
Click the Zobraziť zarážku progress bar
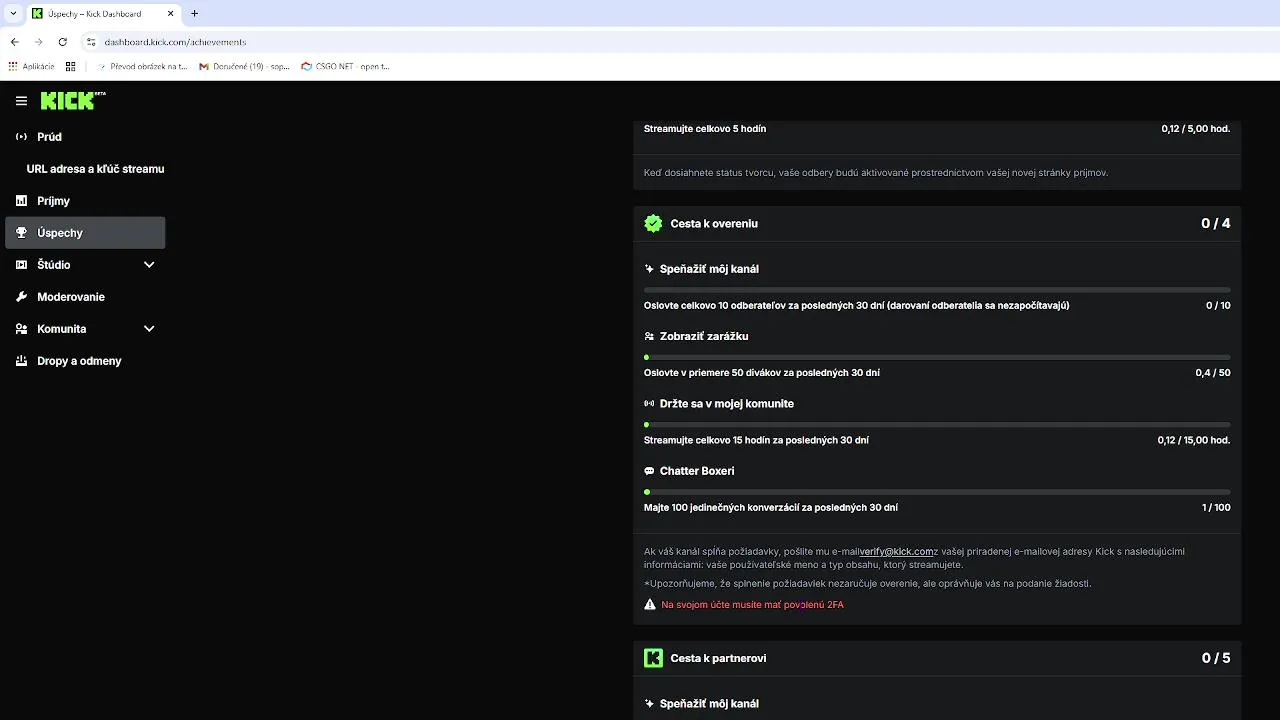coord(937,357)
